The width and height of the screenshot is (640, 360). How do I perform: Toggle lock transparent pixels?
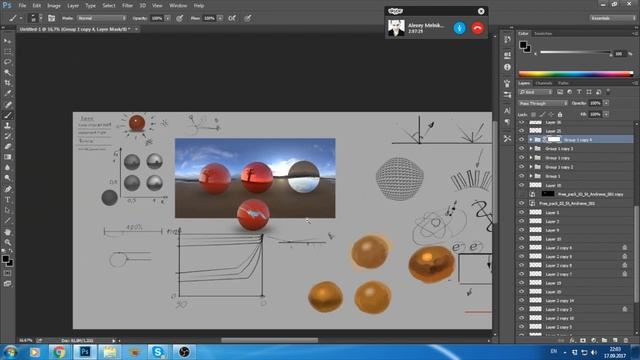(533, 115)
